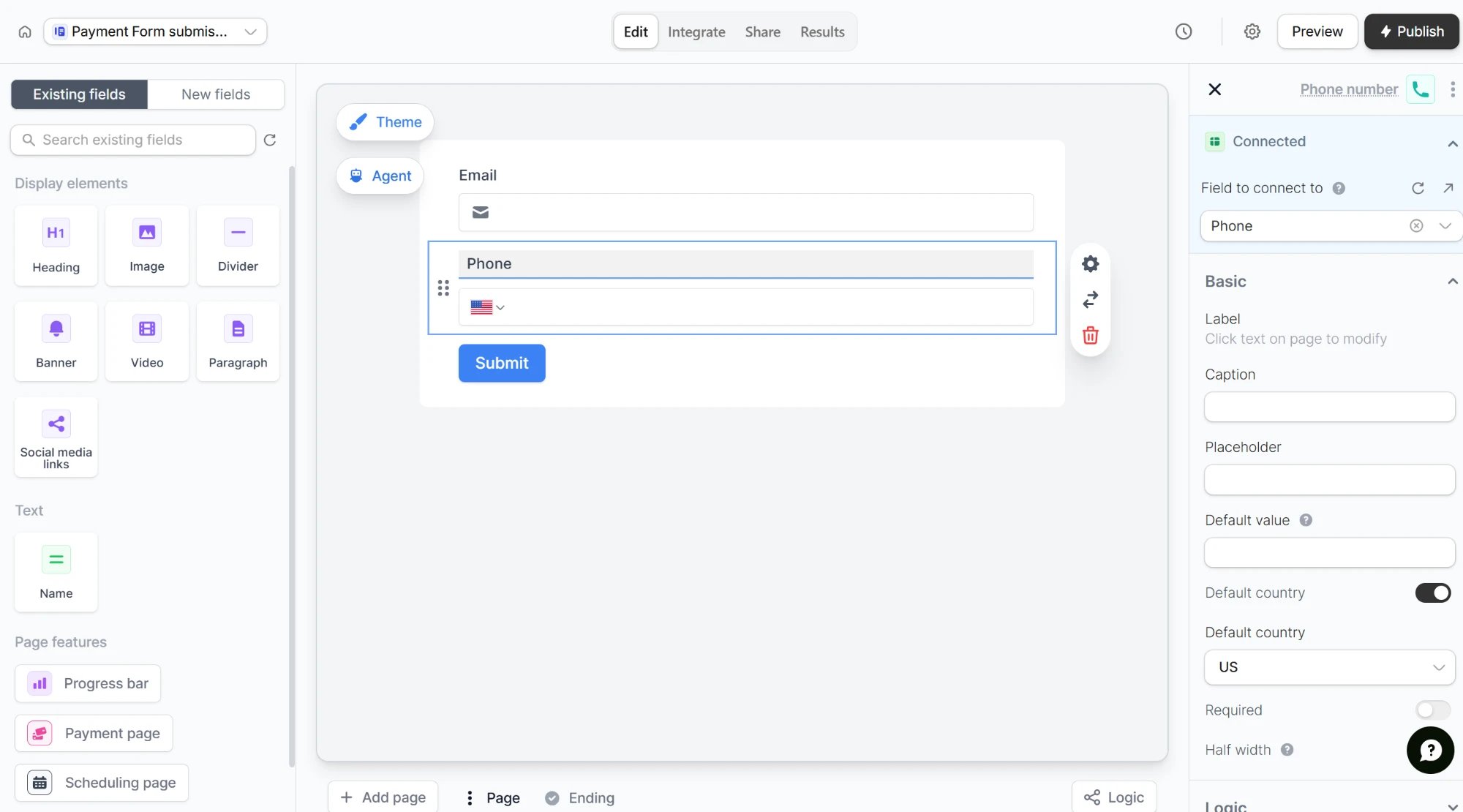1463x812 pixels.
Task: Open the Default country US dropdown
Action: 1330,667
